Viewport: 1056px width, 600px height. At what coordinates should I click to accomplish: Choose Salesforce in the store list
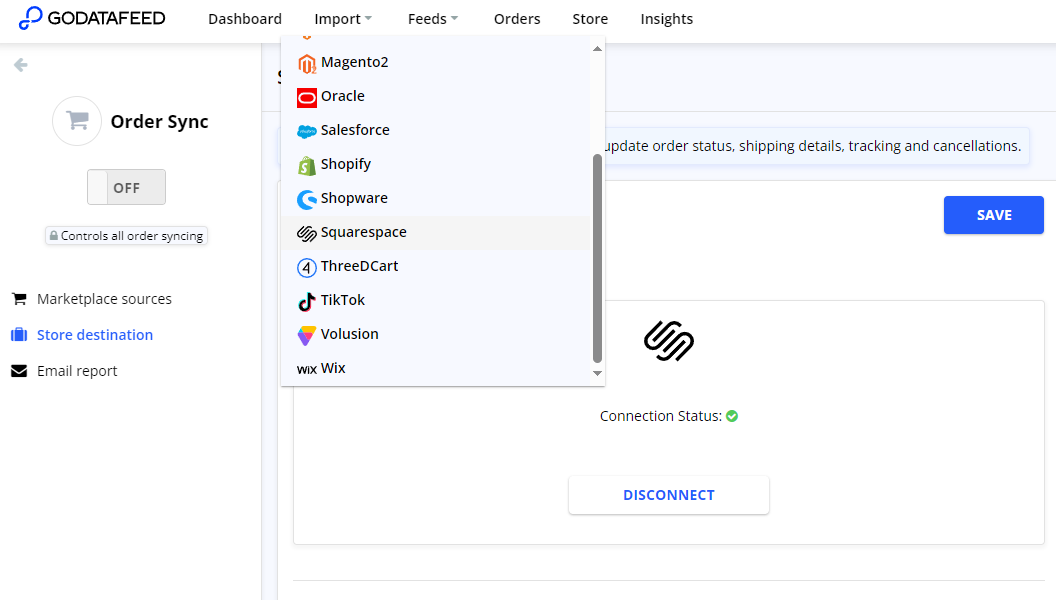(436, 130)
